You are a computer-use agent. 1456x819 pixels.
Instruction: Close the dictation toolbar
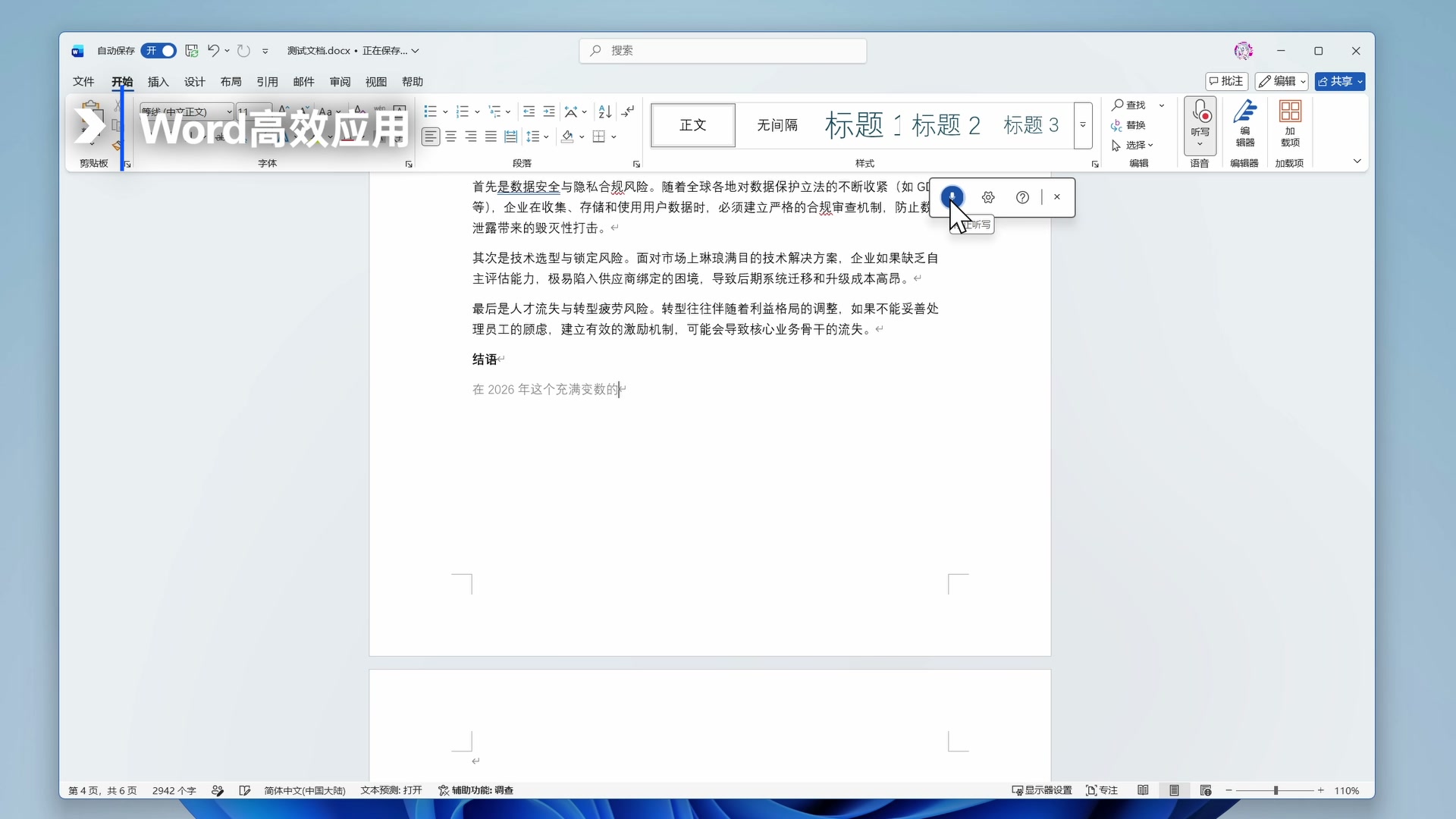click(x=1057, y=197)
